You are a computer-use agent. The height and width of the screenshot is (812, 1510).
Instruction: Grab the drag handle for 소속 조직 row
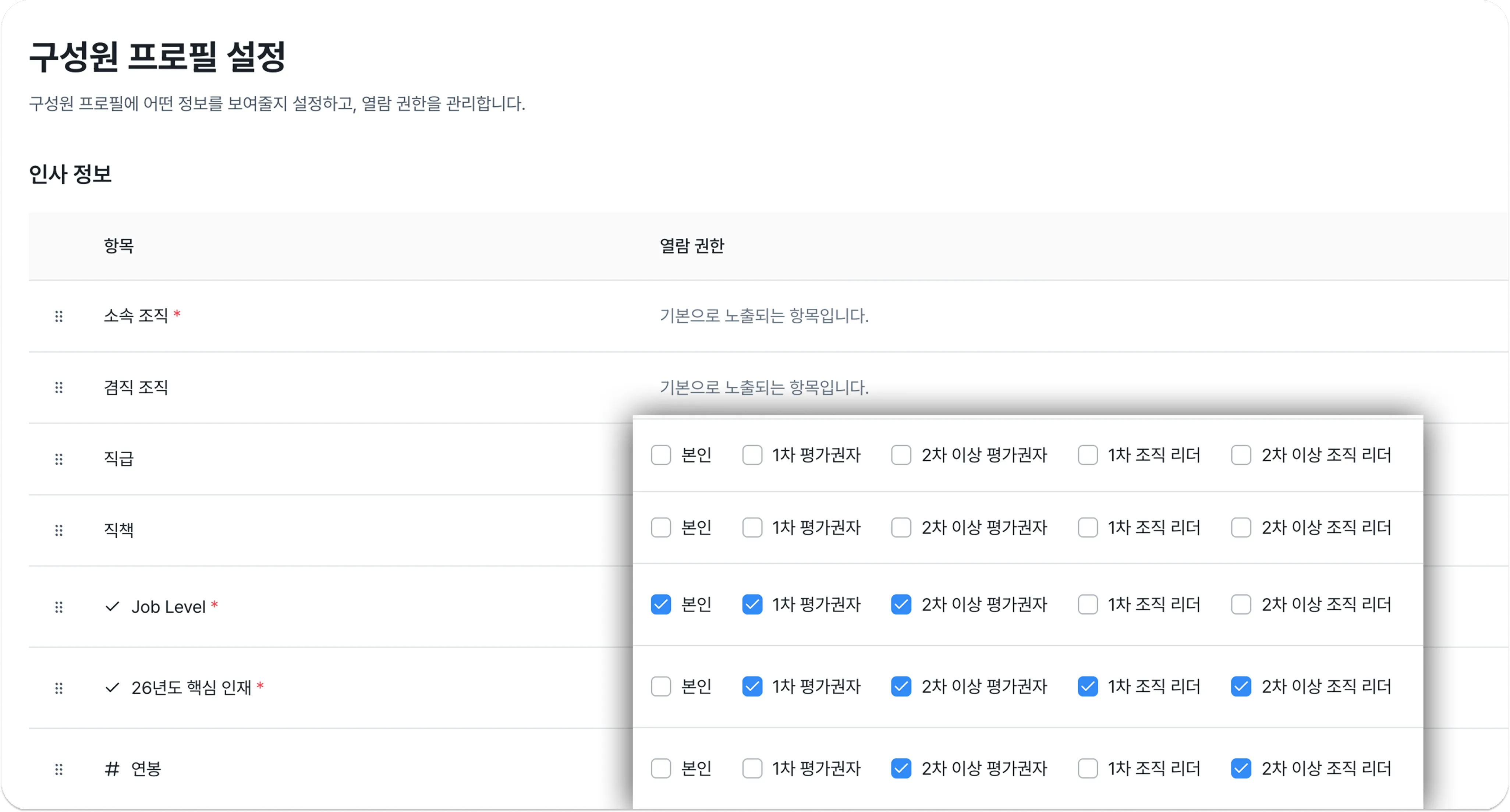pos(59,316)
